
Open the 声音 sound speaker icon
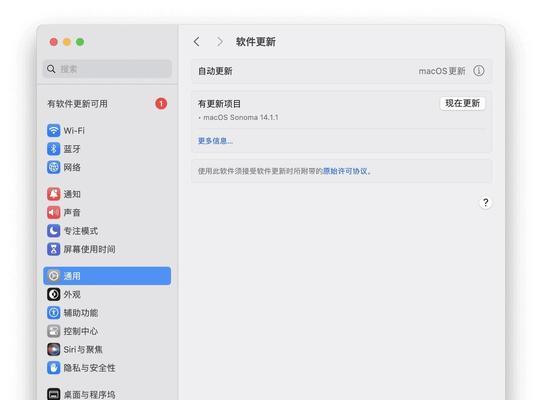pyautogui.click(x=54, y=212)
